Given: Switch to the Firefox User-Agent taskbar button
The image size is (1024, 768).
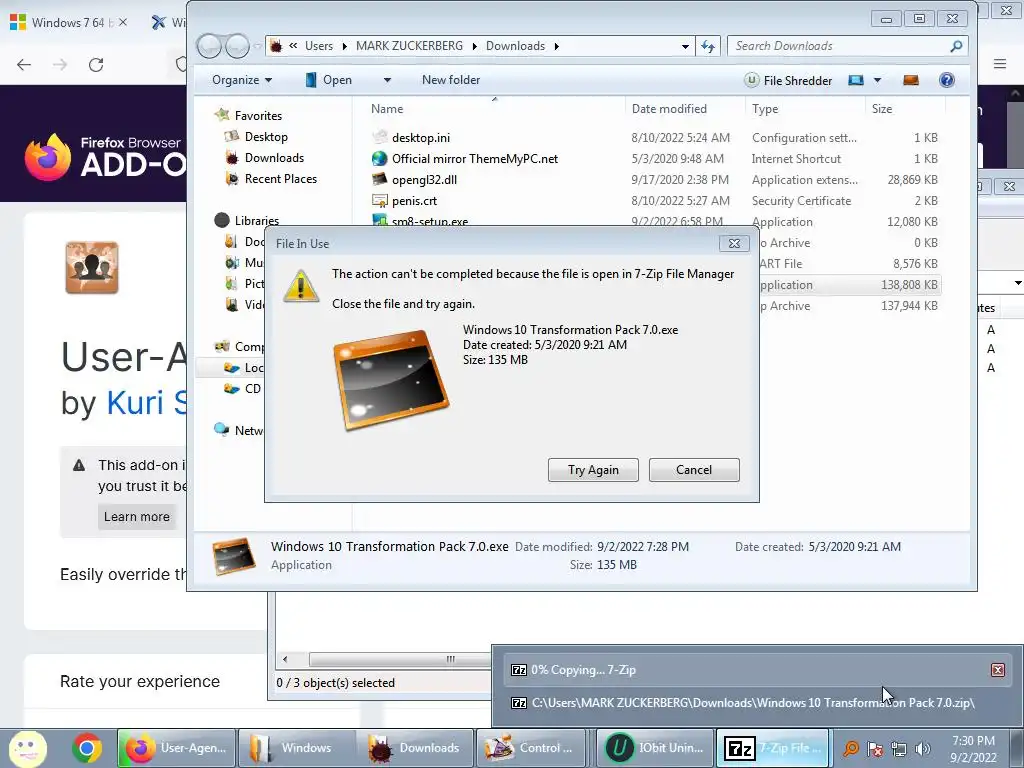Looking at the screenshot, I should tap(176, 748).
